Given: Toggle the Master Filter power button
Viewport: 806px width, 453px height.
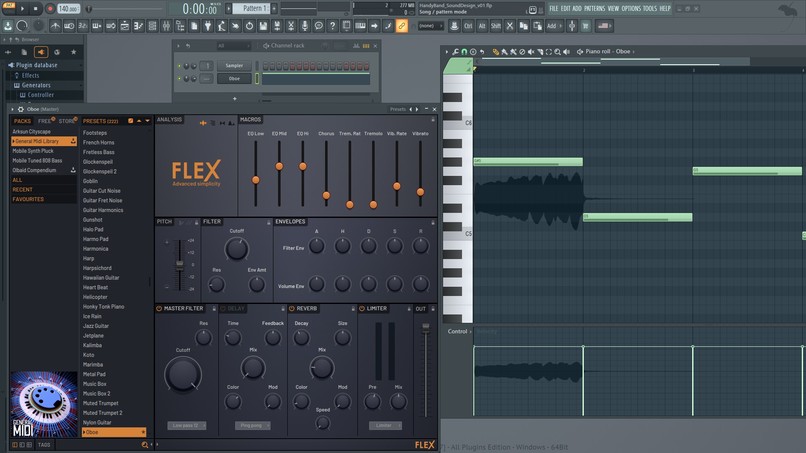Looking at the screenshot, I should [x=159, y=309].
